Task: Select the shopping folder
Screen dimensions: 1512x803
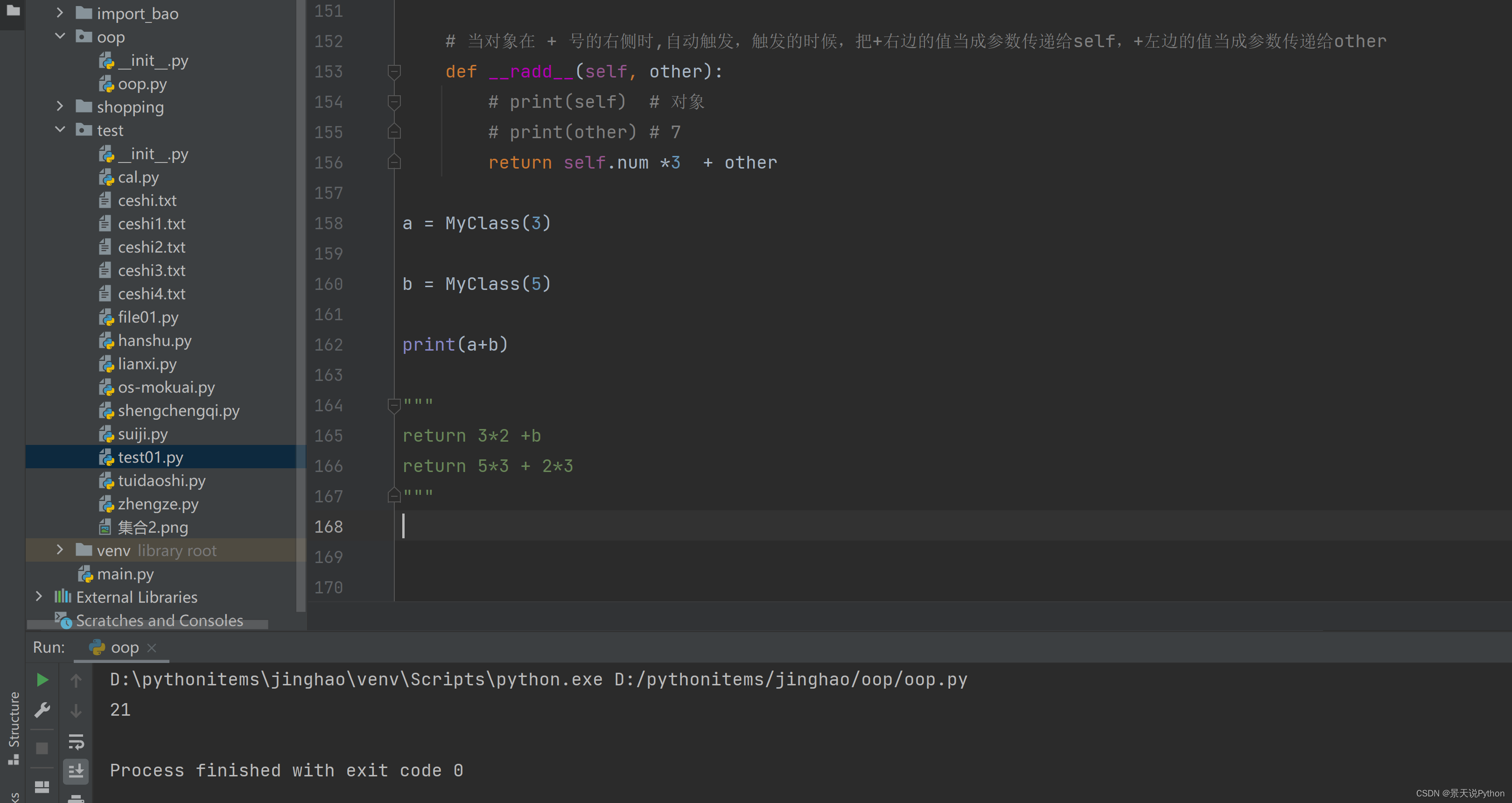Action: [120, 107]
